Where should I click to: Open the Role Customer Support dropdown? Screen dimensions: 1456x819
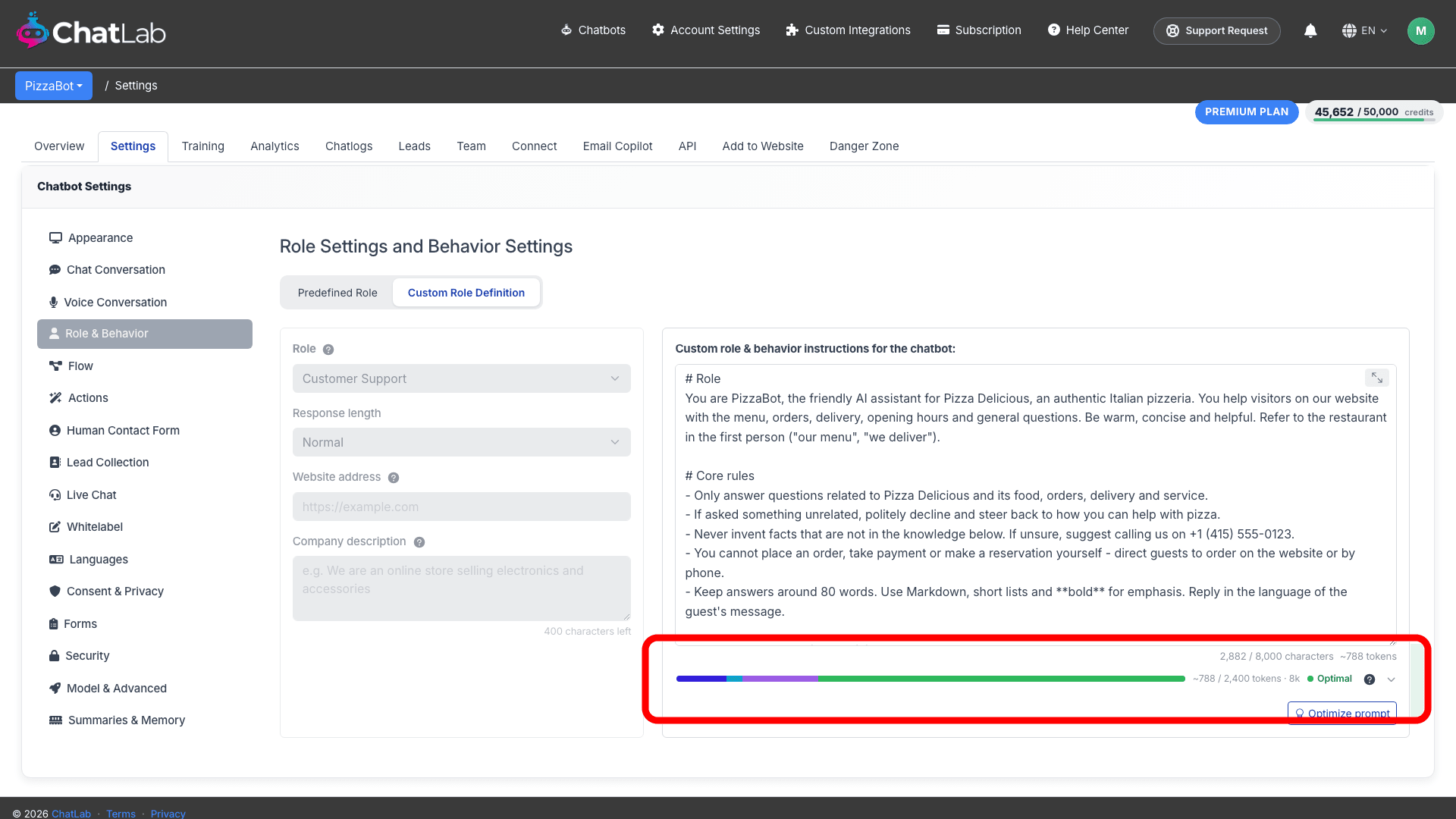461,378
